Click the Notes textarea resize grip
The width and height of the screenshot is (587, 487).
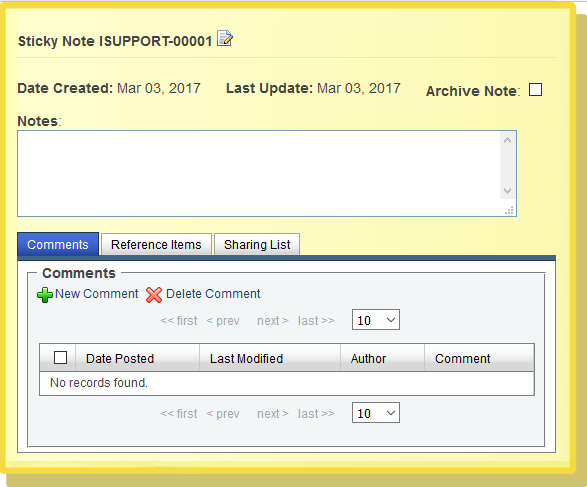click(x=509, y=210)
